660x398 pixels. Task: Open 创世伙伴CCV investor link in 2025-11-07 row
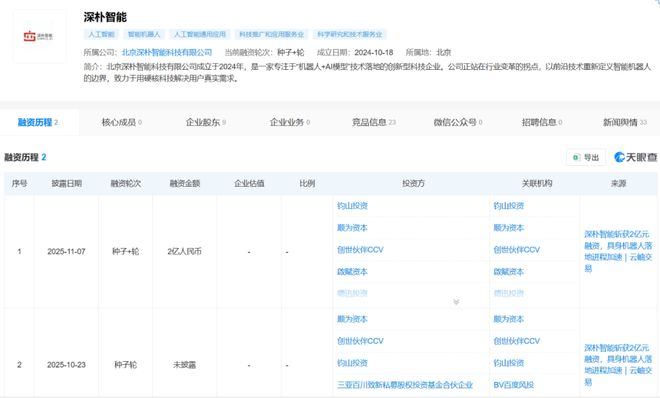pos(360,249)
